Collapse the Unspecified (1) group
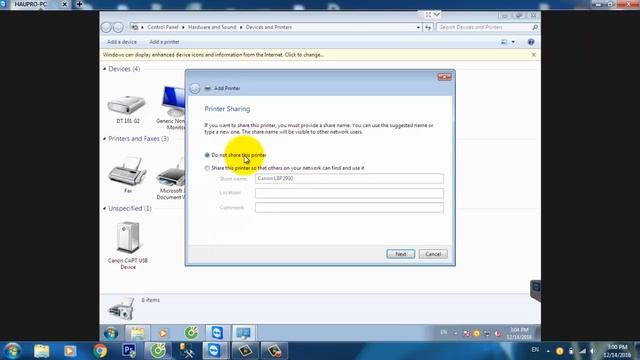This screenshot has height=360, width=640. pos(104,209)
